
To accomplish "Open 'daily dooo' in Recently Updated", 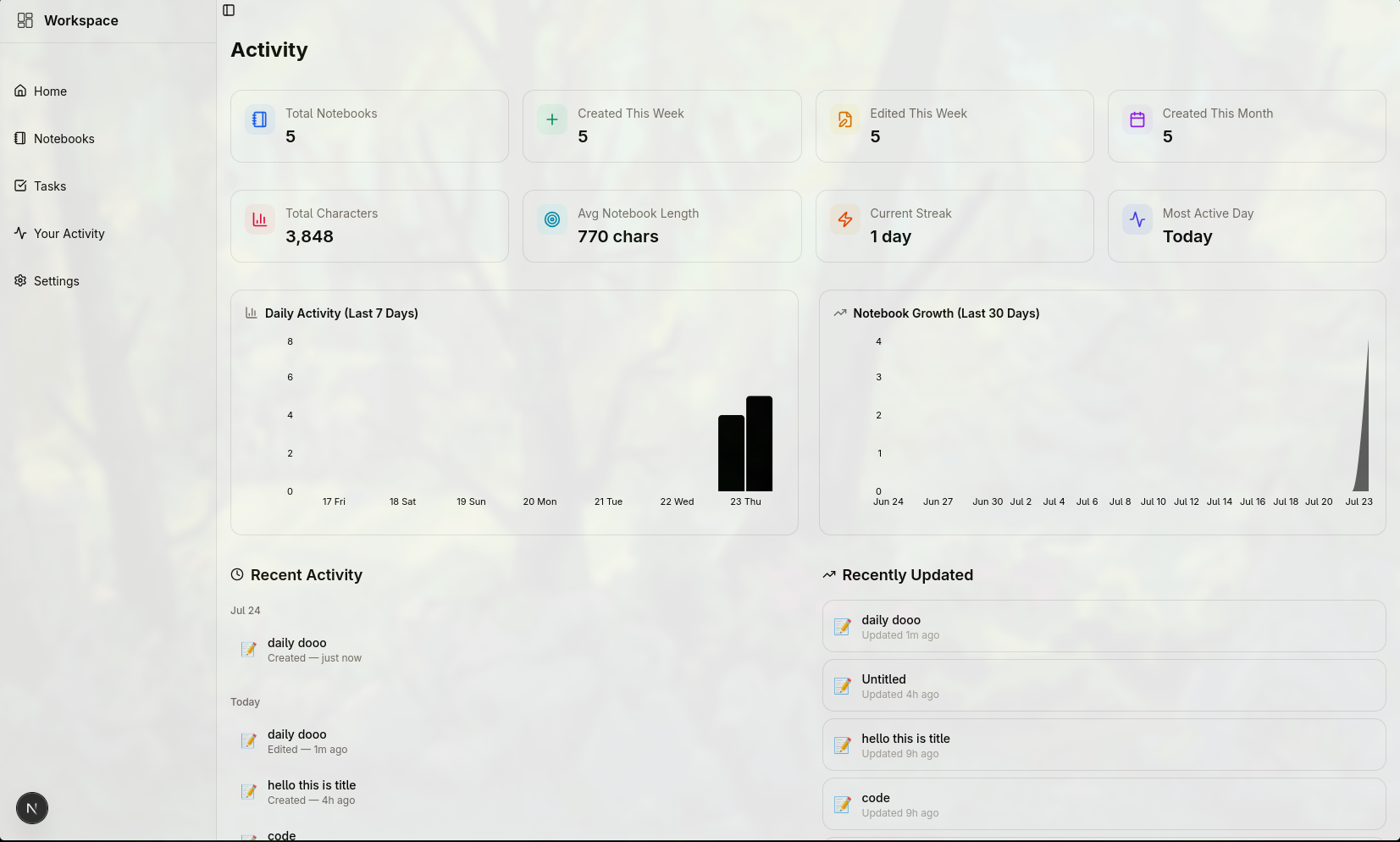I will coord(1104,626).
